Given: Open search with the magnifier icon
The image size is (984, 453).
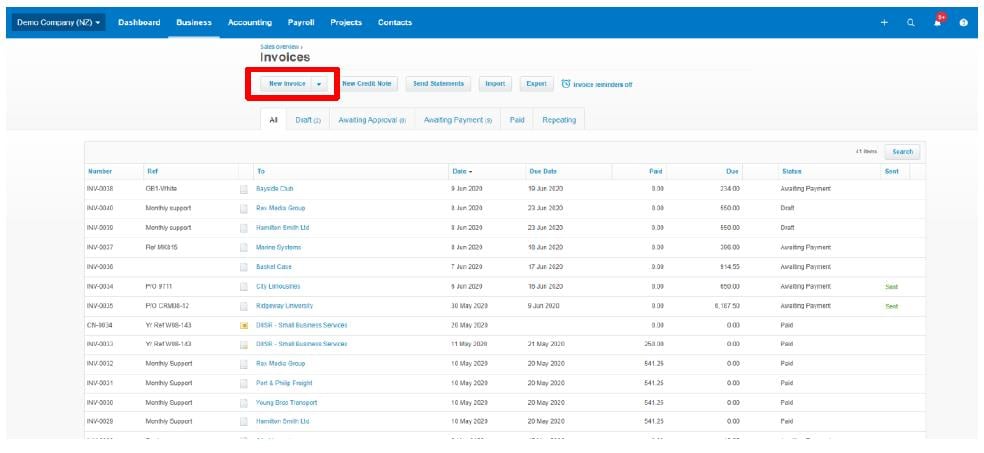Looking at the screenshot, I should click(x=911, y=23).
